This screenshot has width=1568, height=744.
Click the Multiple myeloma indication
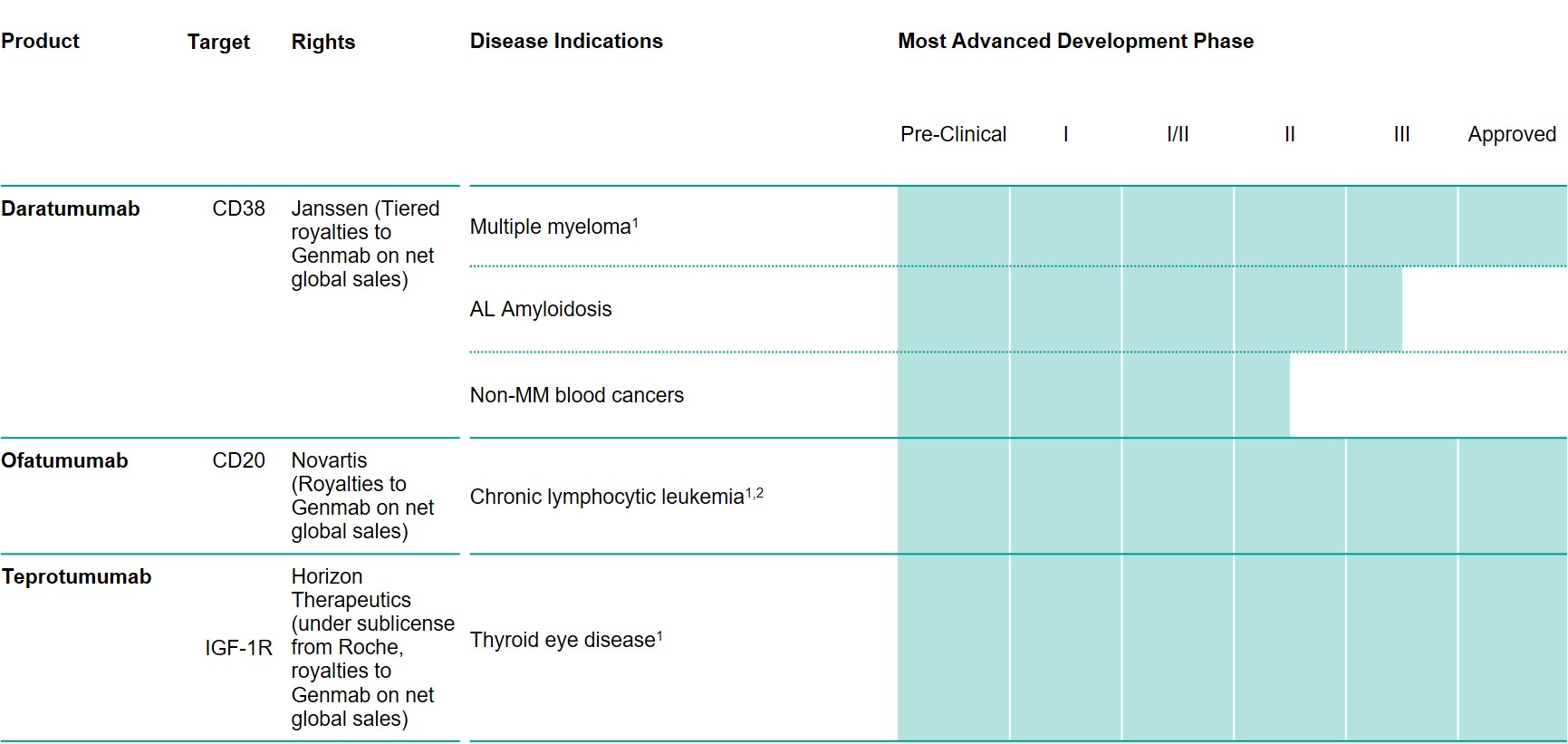click(551, 227)
